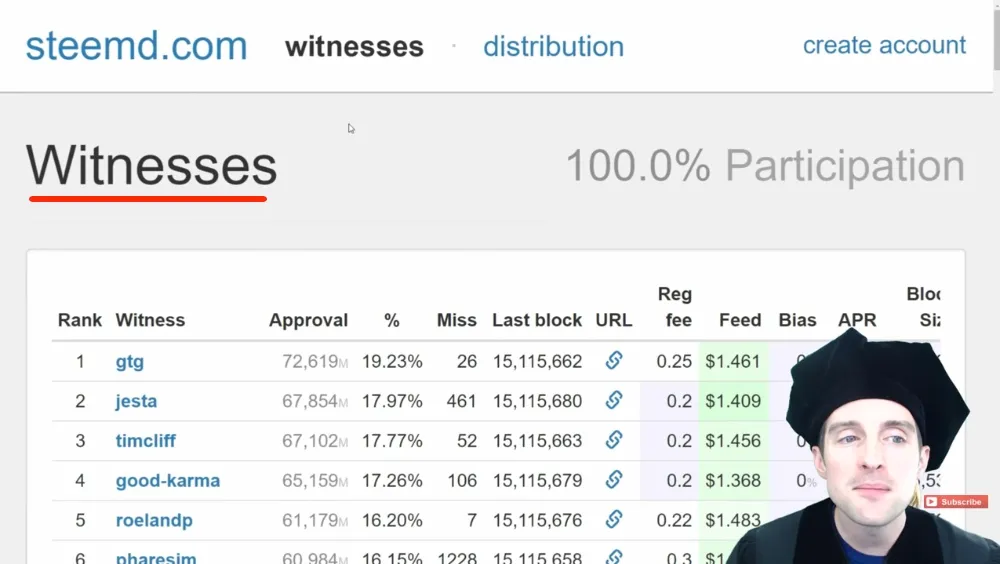
Task: Click the Bias column header
Action: coord(797,320)
